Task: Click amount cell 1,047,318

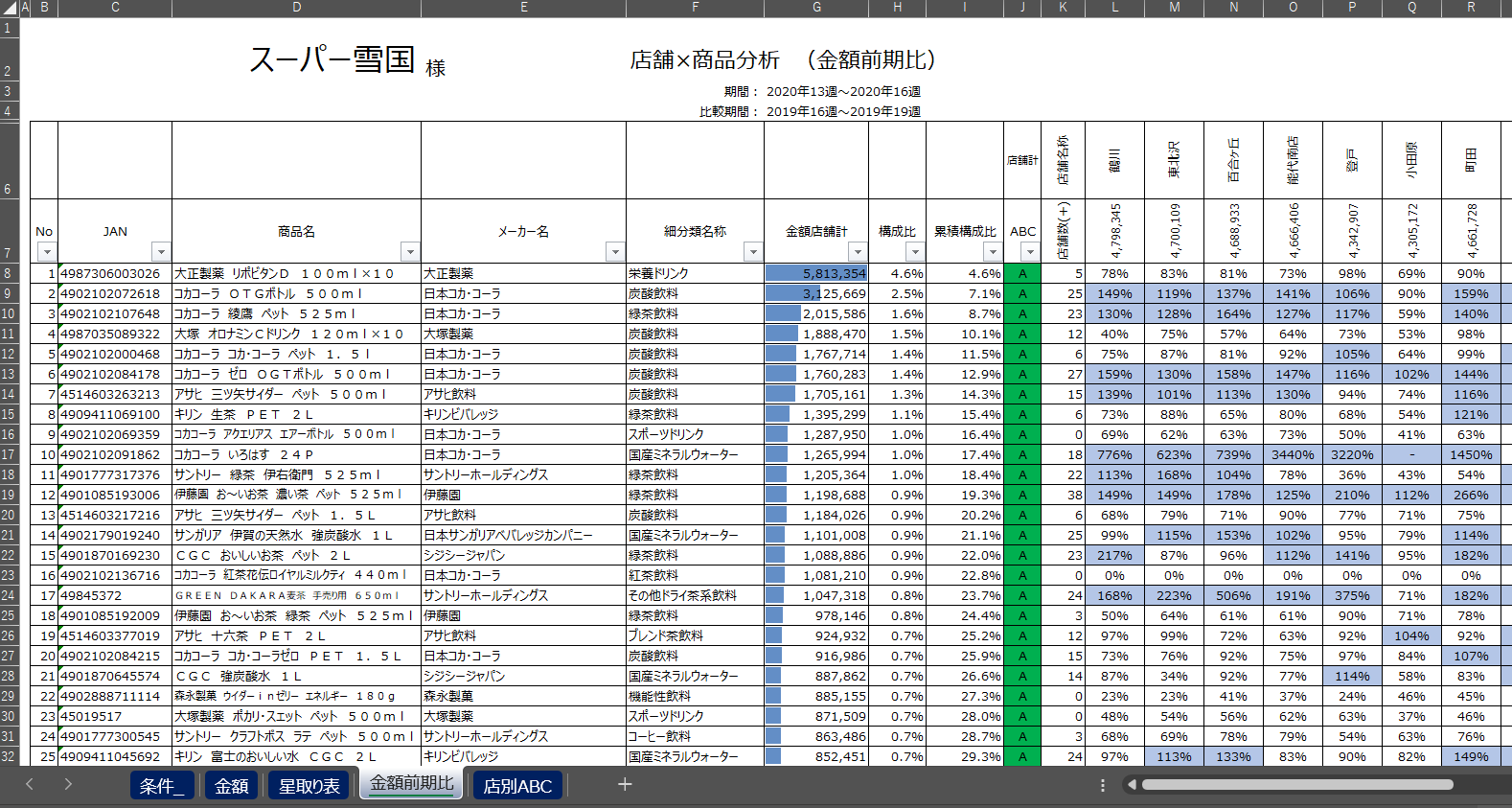Action: [x=816, y=595]
